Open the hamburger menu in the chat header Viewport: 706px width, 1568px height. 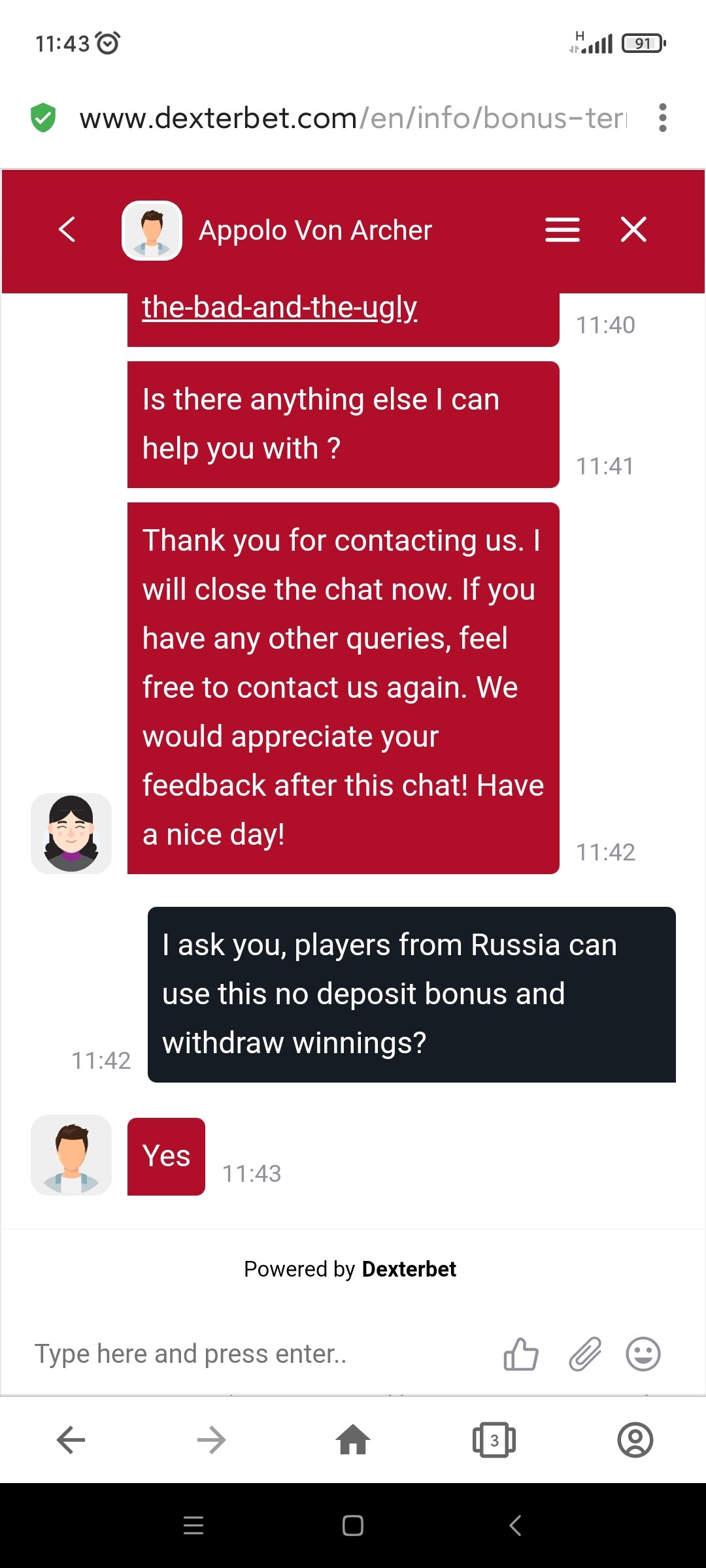pyautogui.click(x=562, y=230)
